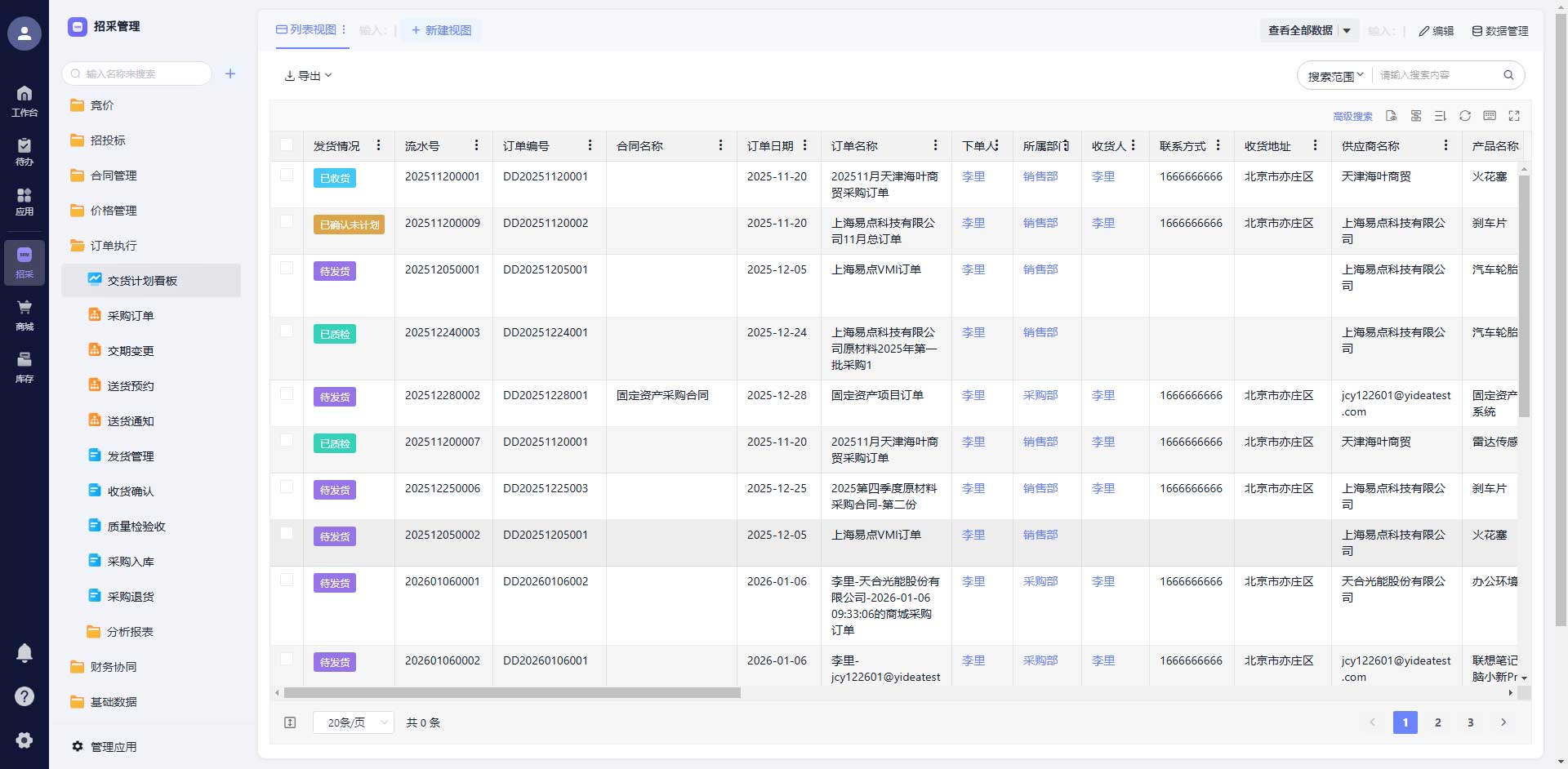The width and height of the screenshot is (1568, 769).
Task: Click the search magnifier icon in search box
Action: (x=1508, y=75)
